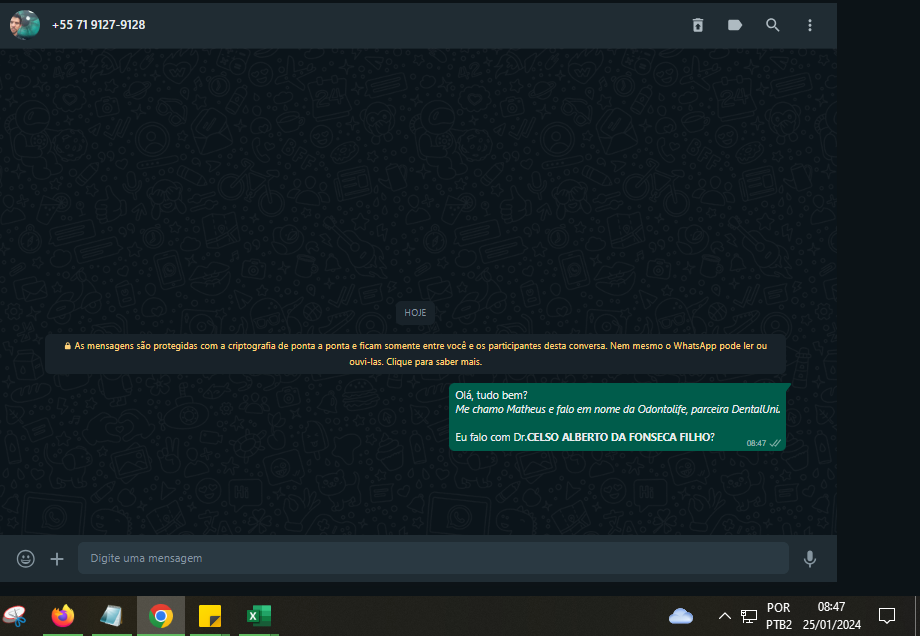Open contact info for +55 71 9127-9128
Viewport: 920px width, 636px height.
point(99,25)
